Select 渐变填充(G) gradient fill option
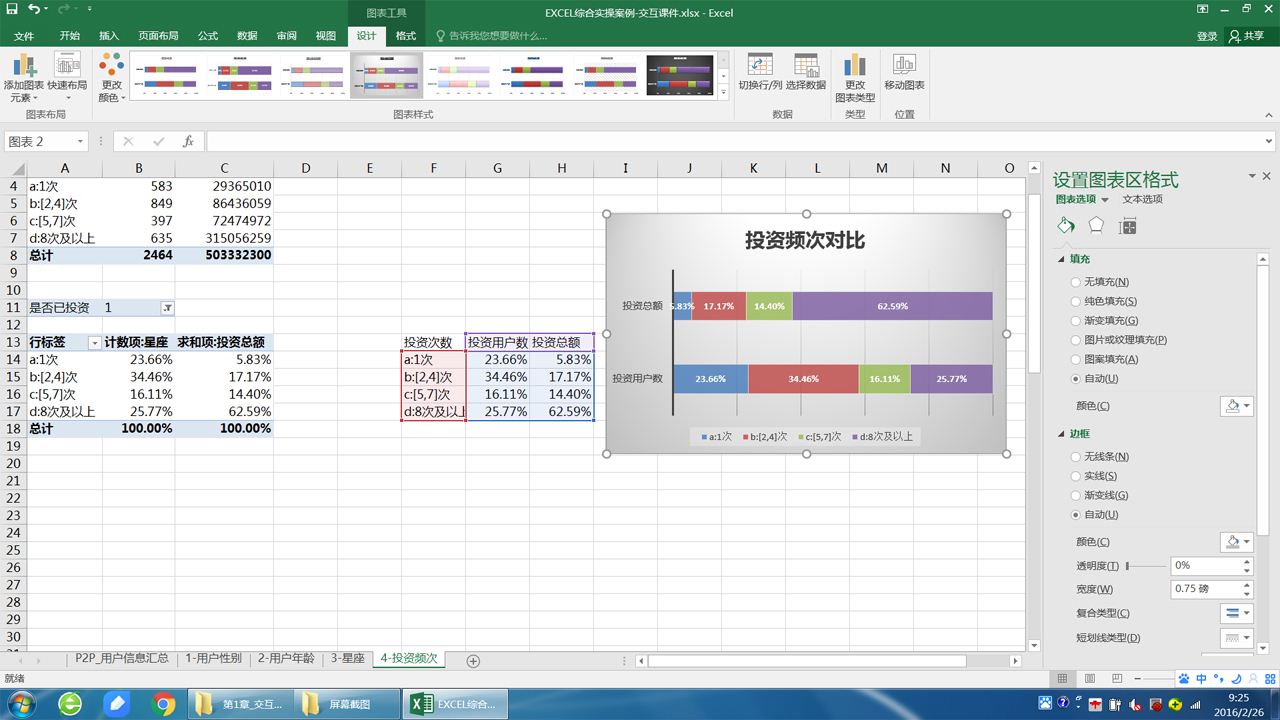 [x=1104, y=320]
